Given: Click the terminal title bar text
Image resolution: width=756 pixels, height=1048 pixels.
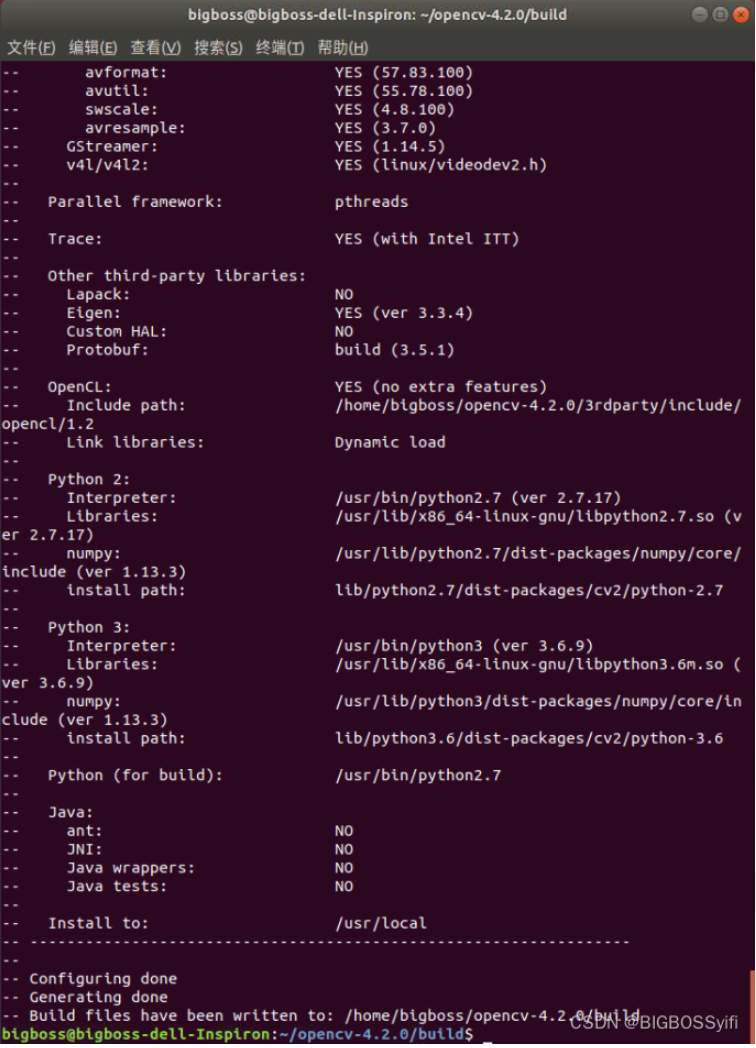Looking at the screenshot, I should pyautogui.click(x=378, y=15).
